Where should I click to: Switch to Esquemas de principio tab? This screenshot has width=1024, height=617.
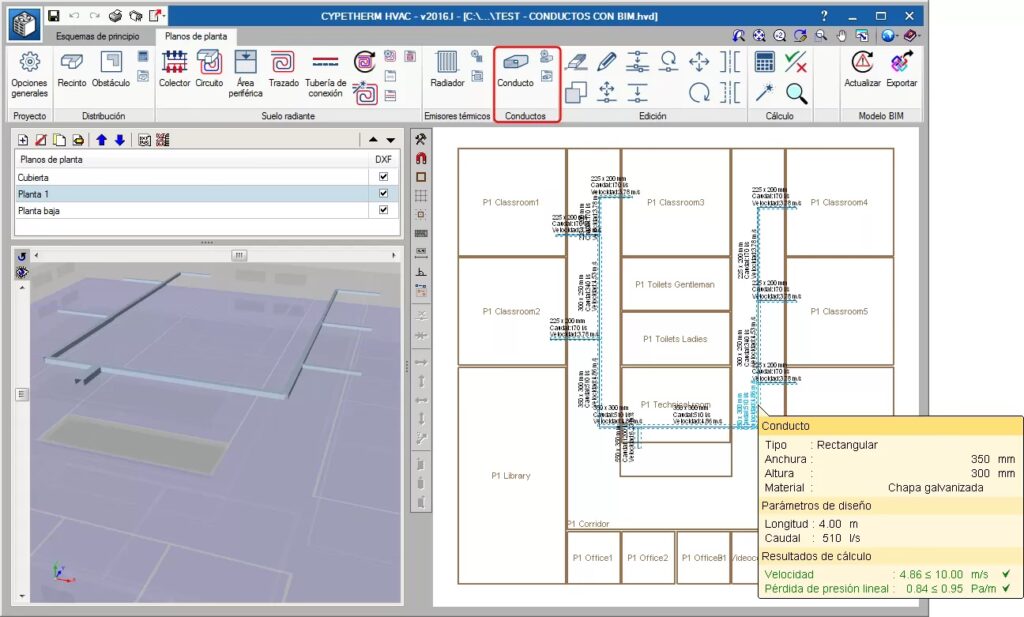[97, 36]
